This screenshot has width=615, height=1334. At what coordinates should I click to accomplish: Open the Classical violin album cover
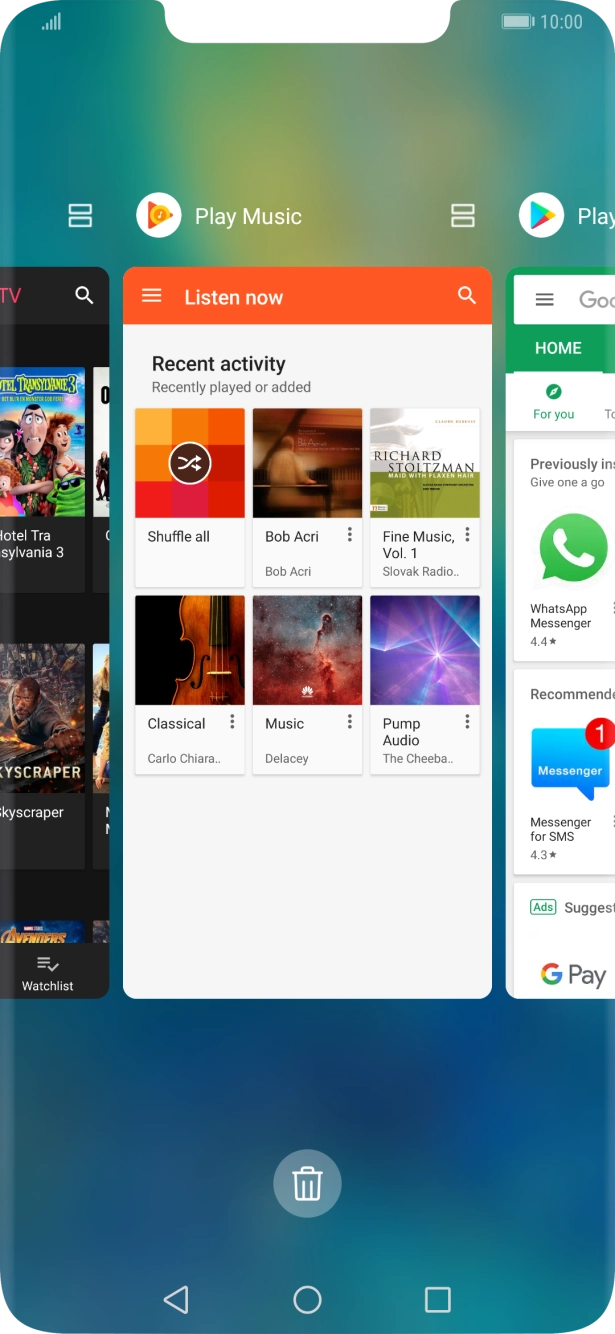[190, 650]
